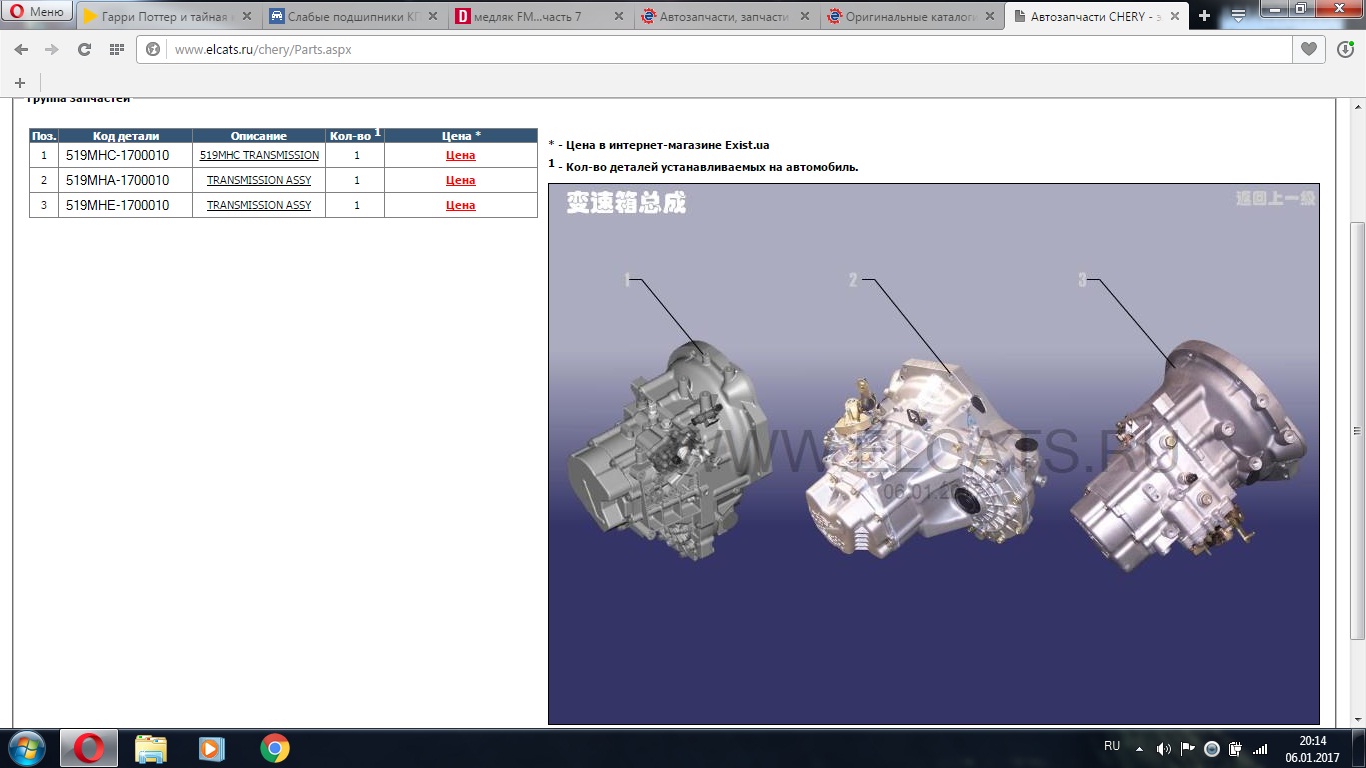This screenshot has width=1366, height=768.
Task: Switch to the Слабые подшипники КП tab
Action: (352, 16)
